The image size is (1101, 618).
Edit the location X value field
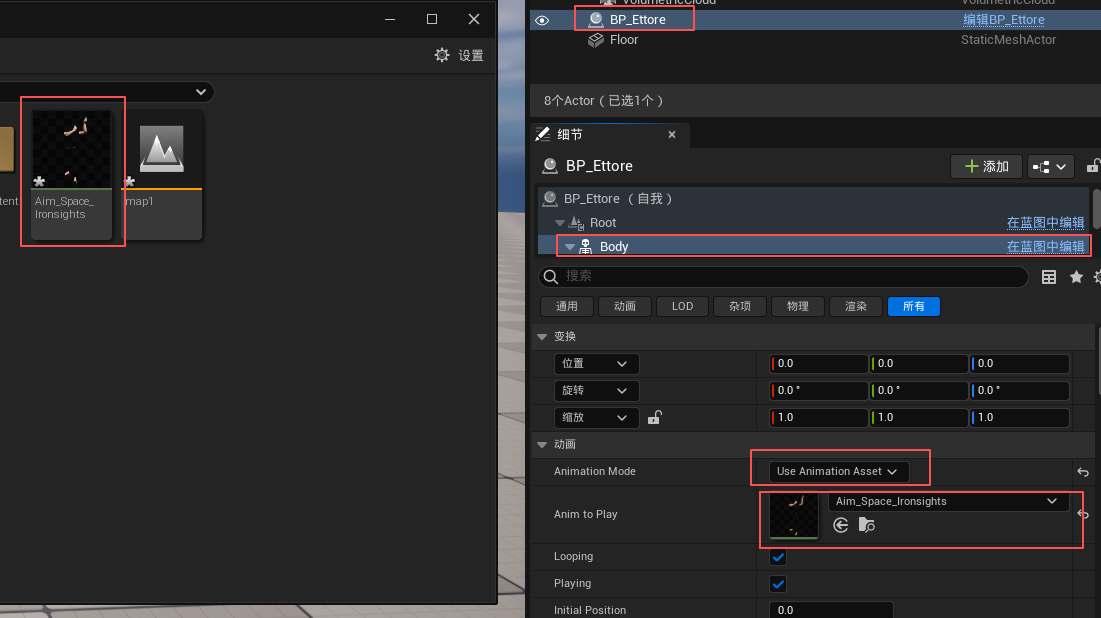pos(819,364)
